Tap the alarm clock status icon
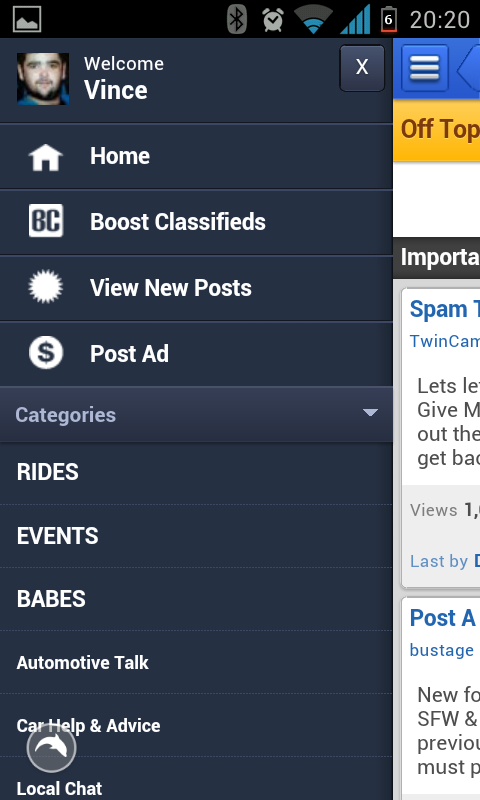This screenshot has width=480, height=800. pyautogui.click(x=273, y=20)
